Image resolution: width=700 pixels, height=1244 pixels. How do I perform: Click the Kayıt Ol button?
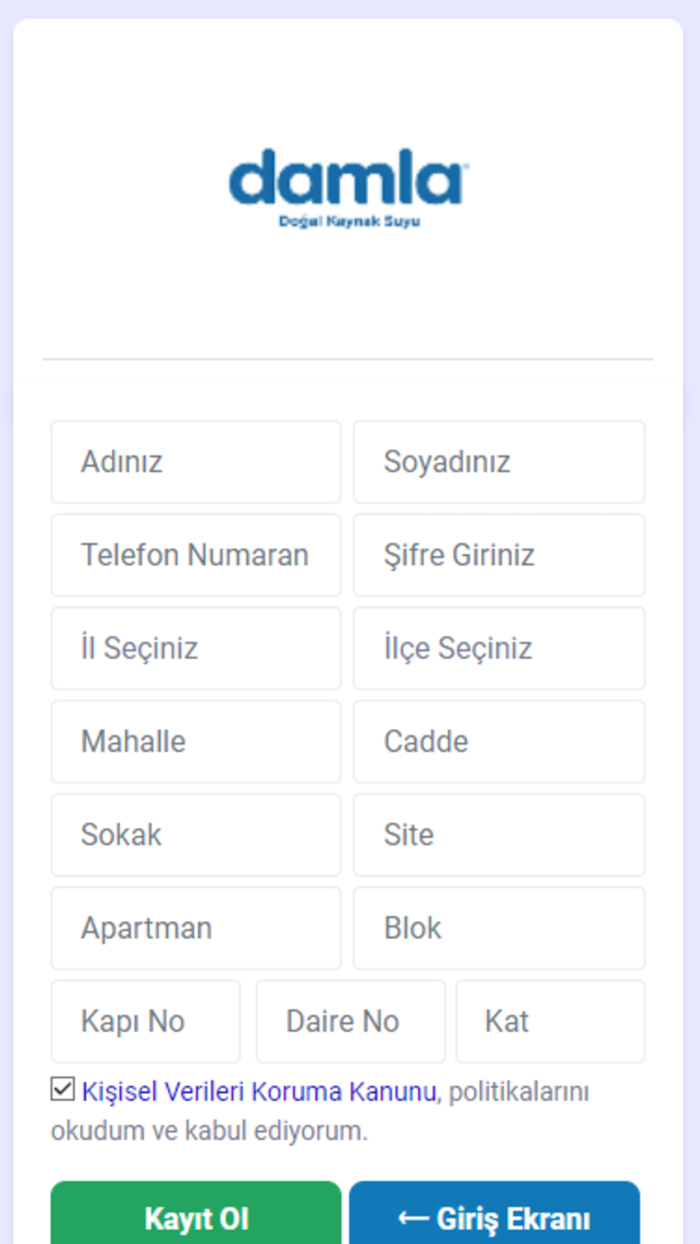pos(195,1218)
